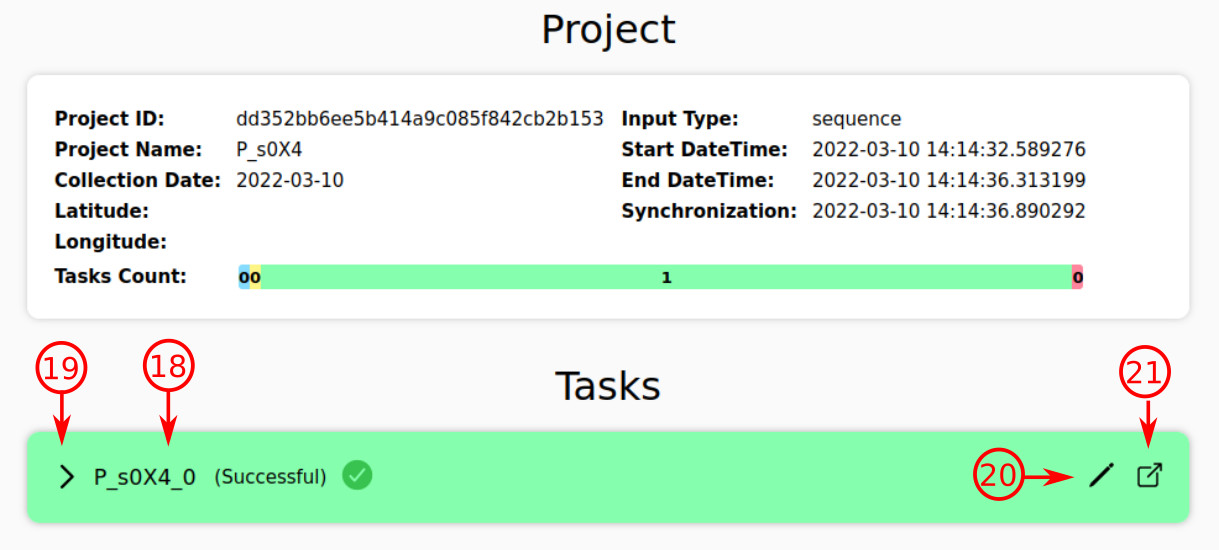The height and width of the screenshot is (550, 1219).
Task: Click the (Successful) status label
Action: (270, 477)
